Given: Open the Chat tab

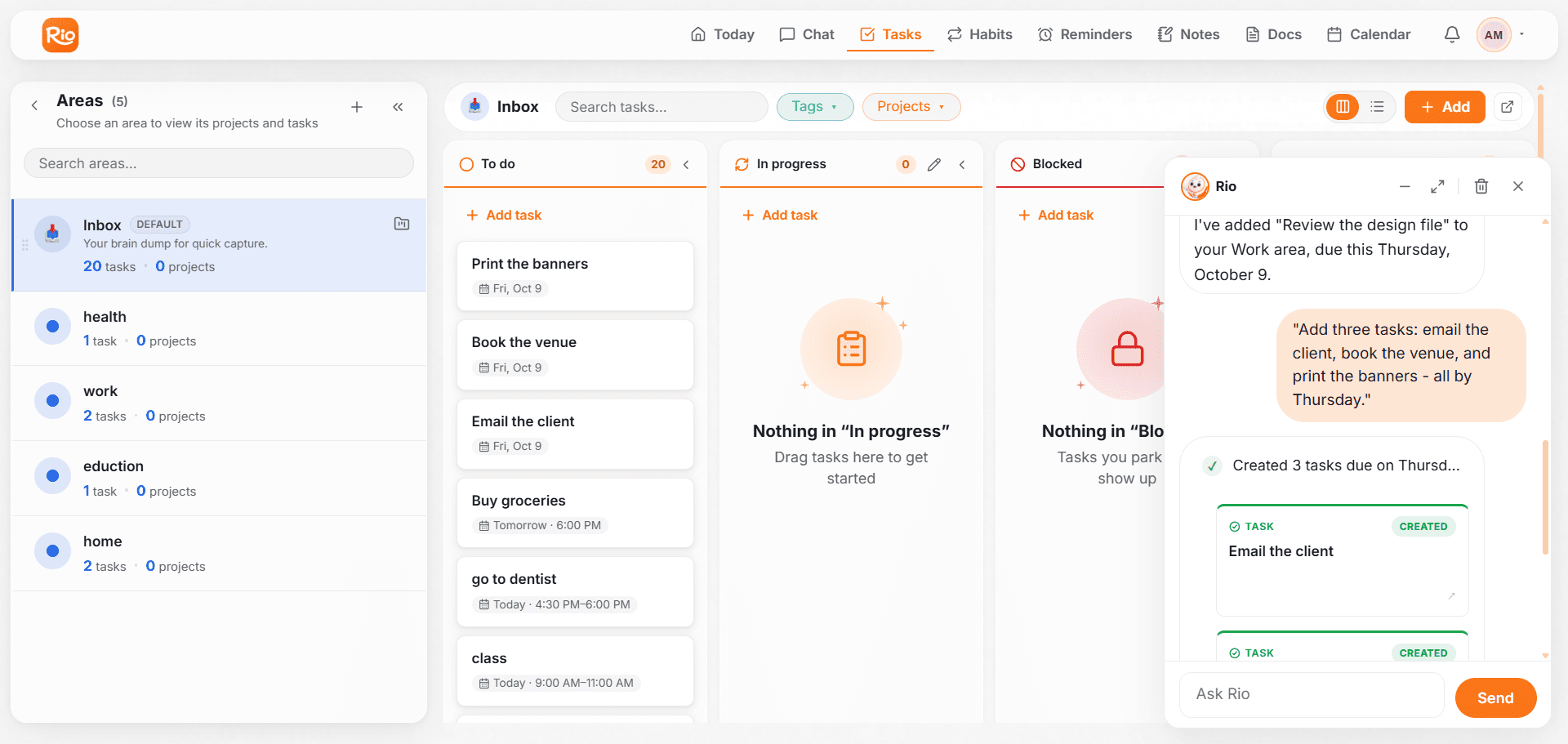Looking at the screenshot, I should pos(807,34).
